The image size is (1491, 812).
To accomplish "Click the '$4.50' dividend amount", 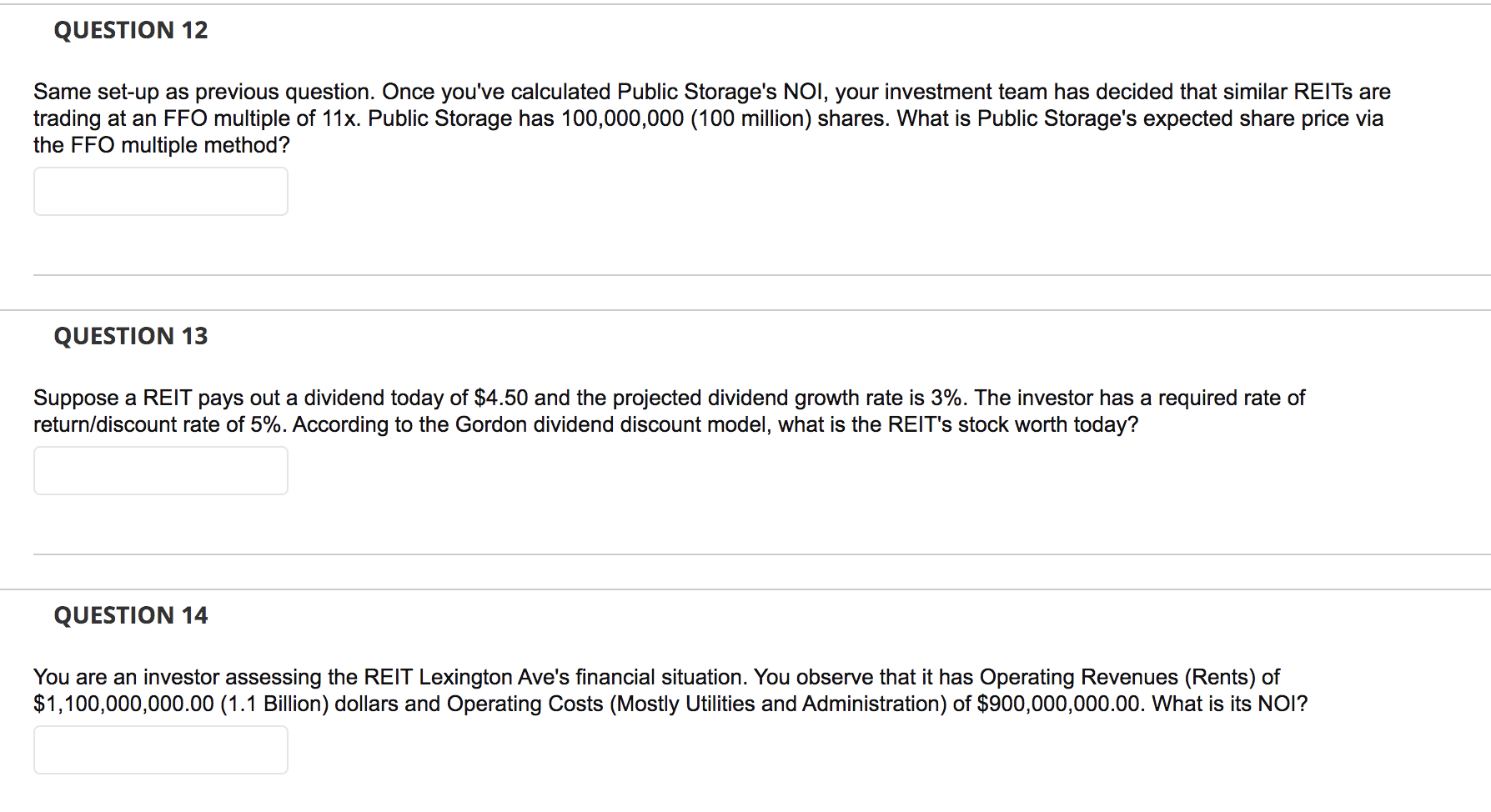I will (x=501, y=398).
